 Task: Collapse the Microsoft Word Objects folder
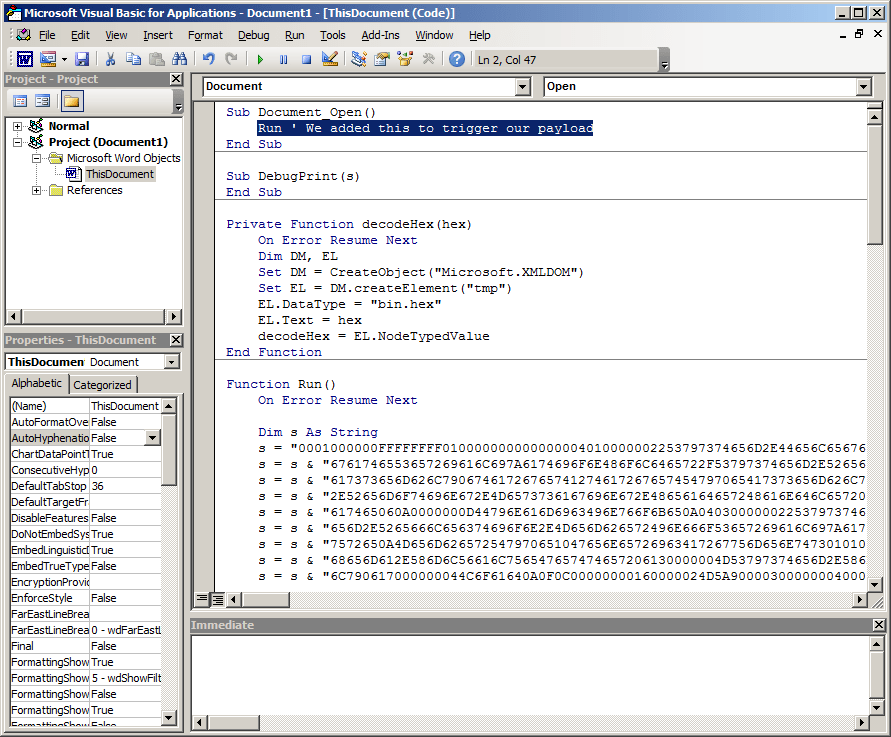36,158
